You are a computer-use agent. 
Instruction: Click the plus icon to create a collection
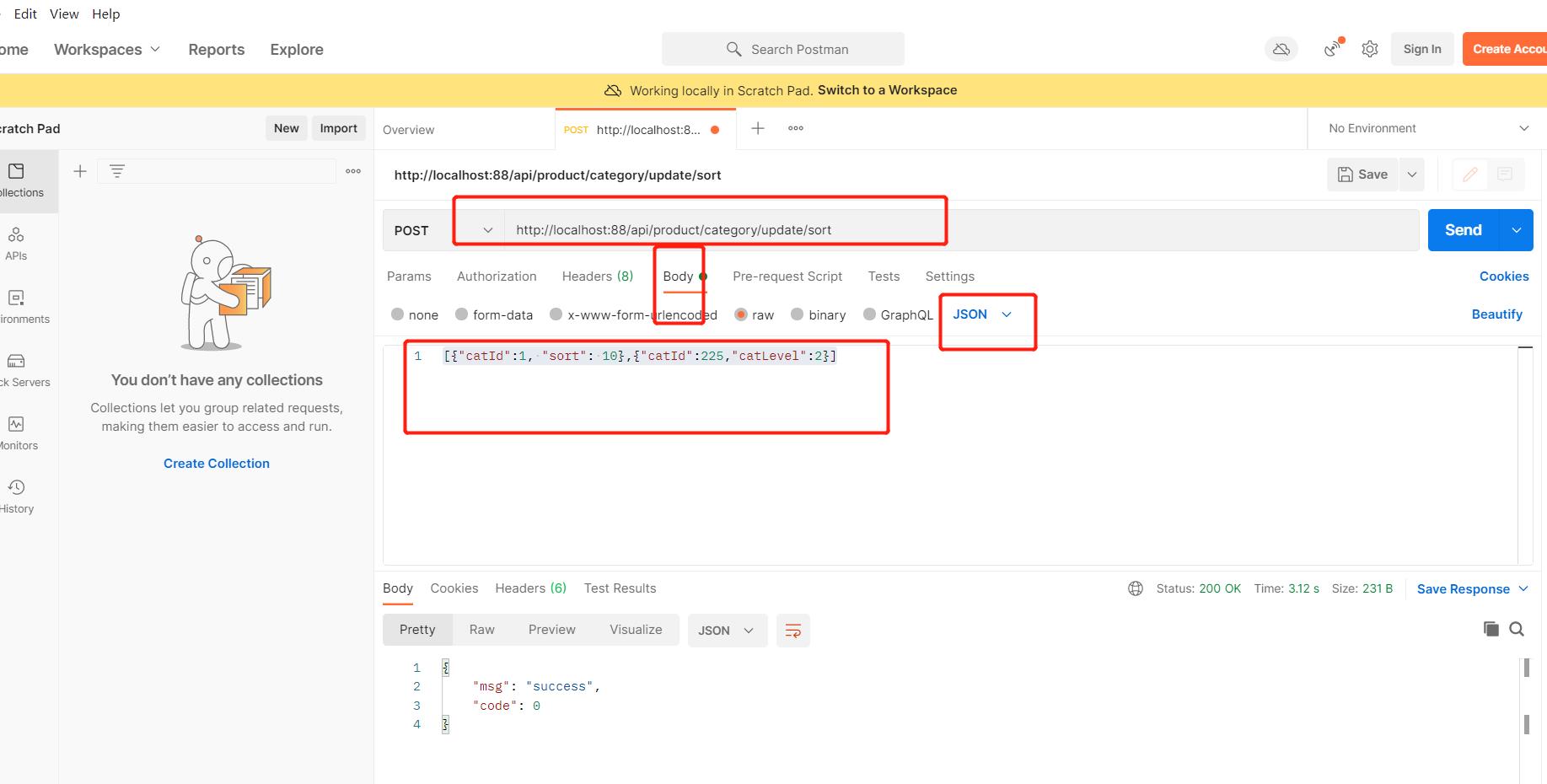pos(80,171)
